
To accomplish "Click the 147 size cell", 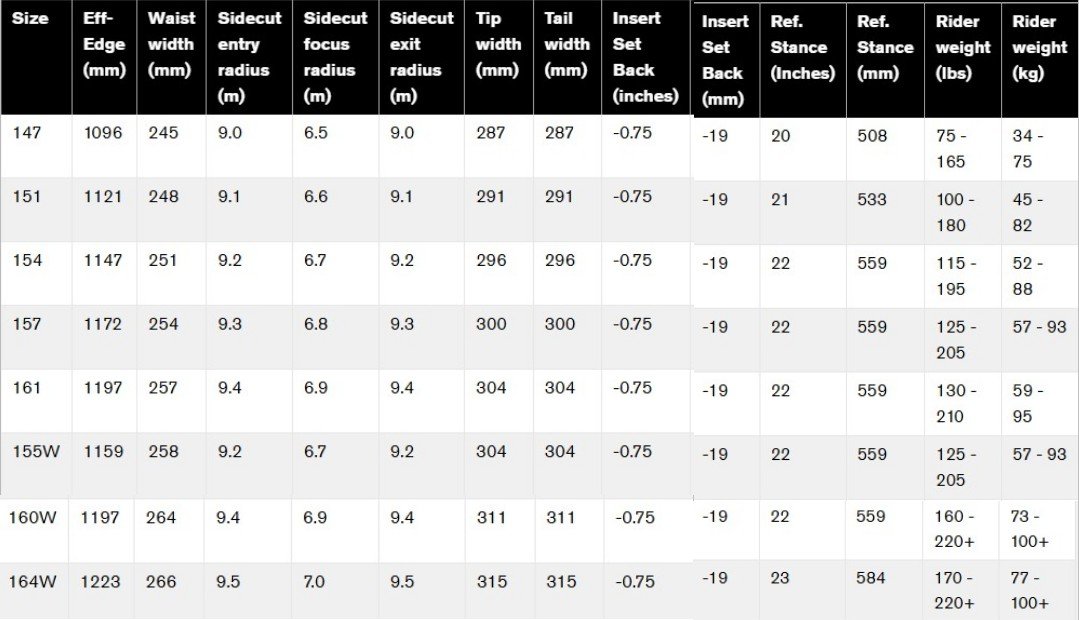I will point(27,133).
